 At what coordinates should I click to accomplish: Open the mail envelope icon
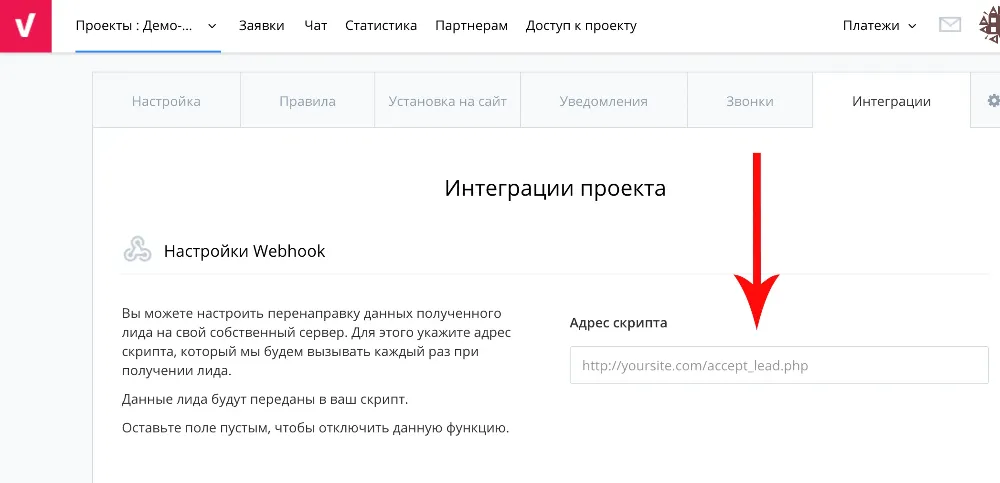click(x=950, y=26)
